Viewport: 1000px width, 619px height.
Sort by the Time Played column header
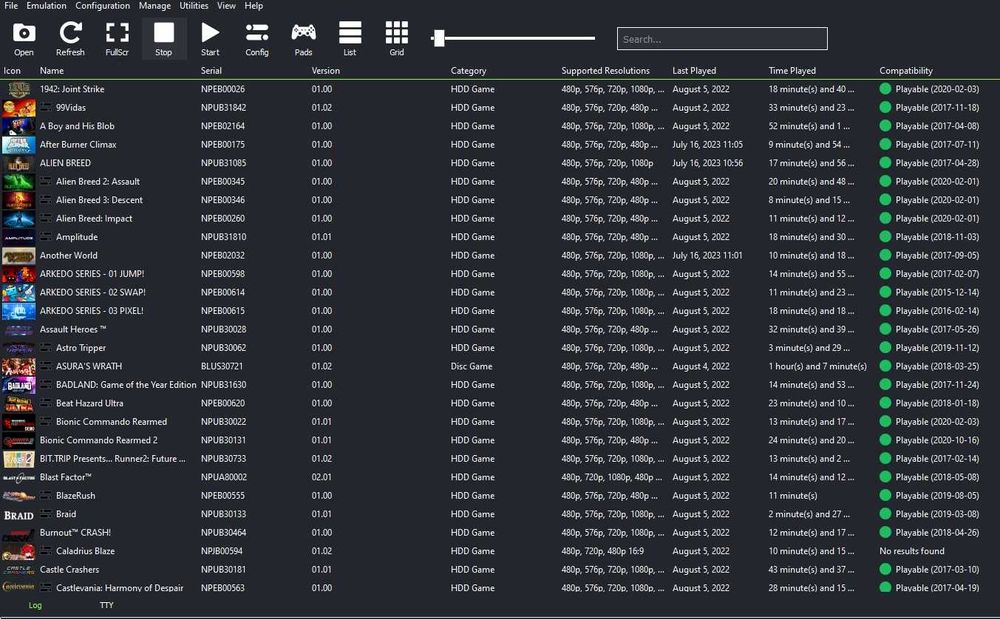point(792,71)
